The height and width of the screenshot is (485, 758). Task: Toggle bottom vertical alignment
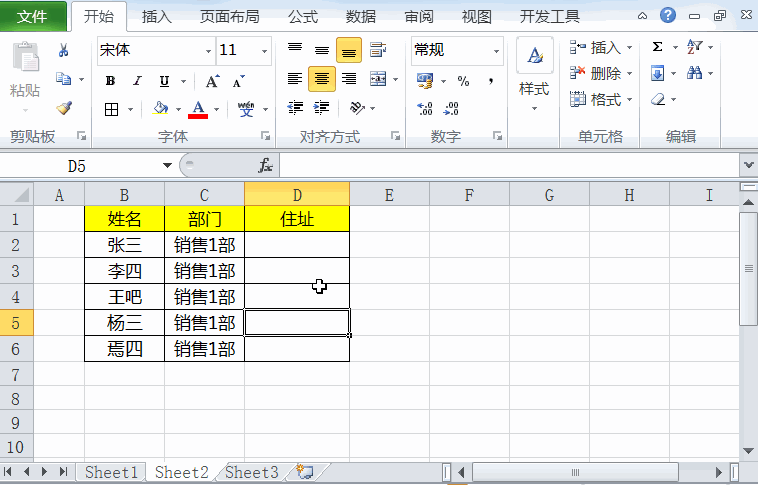click(x=349, y=50)
